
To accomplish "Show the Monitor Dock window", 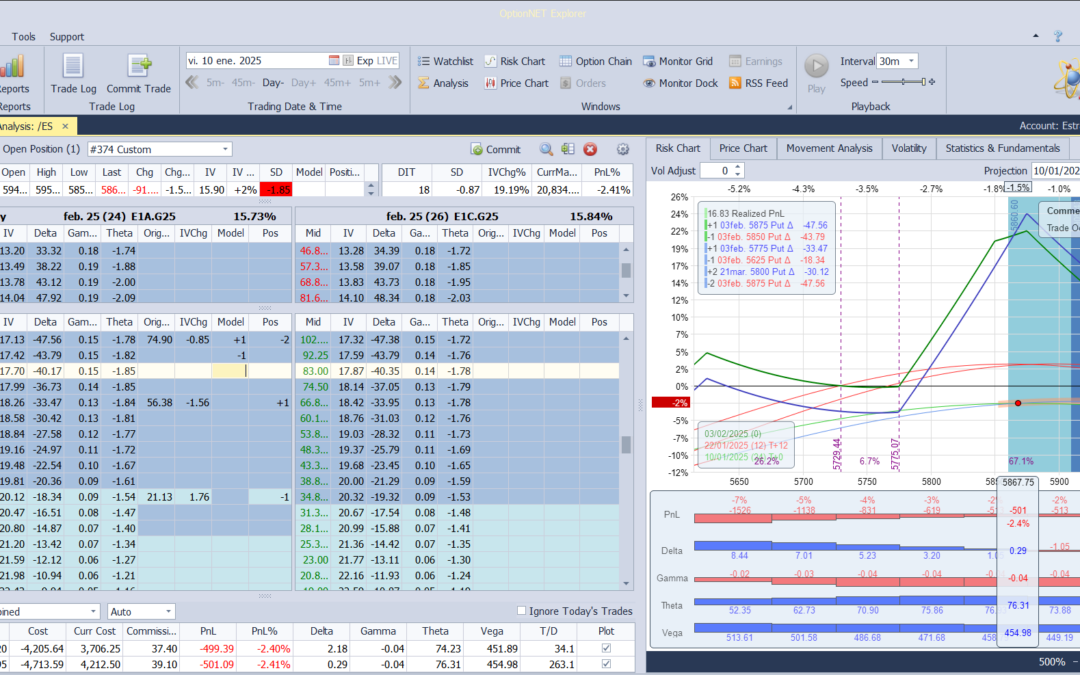I will click(680, 83).
